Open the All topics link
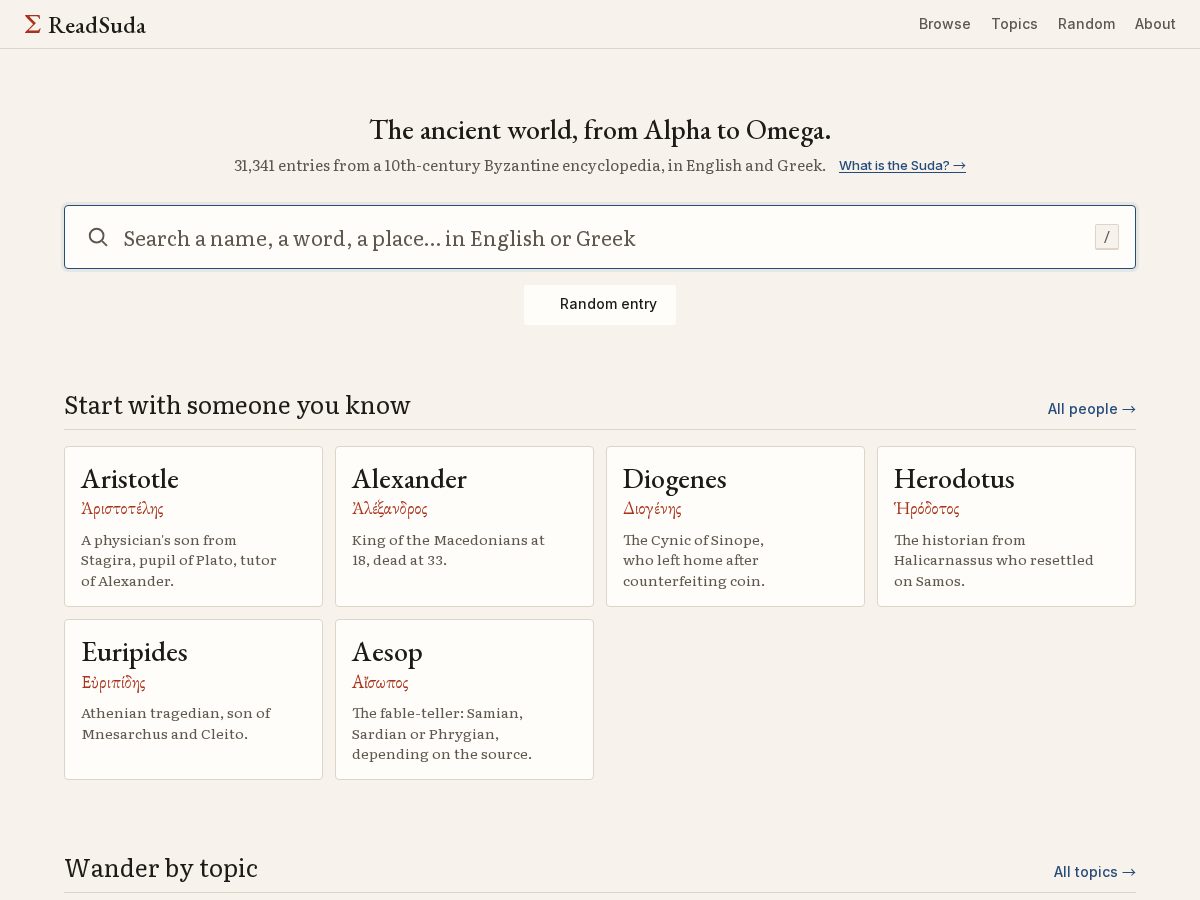 click(1094, 872)
